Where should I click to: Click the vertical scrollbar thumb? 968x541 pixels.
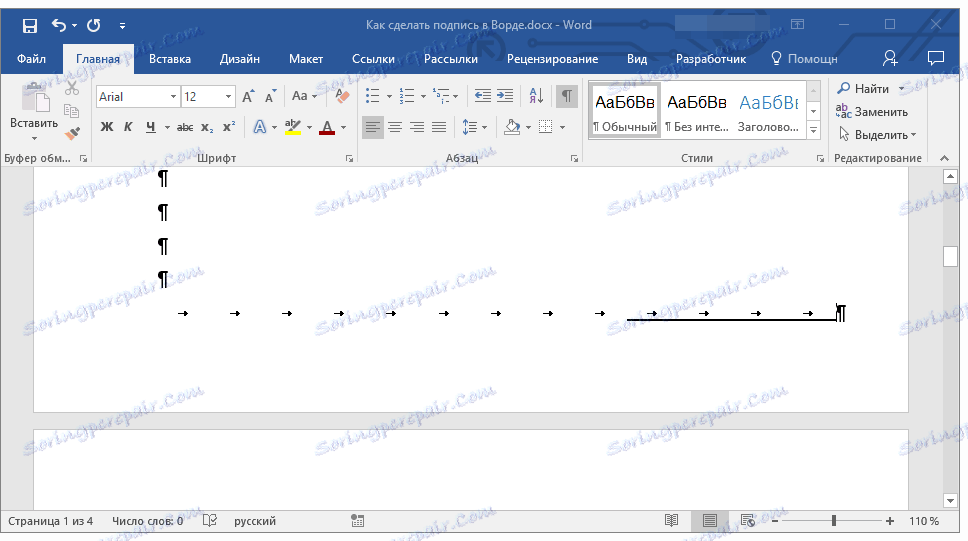click(x=950, y=256)
